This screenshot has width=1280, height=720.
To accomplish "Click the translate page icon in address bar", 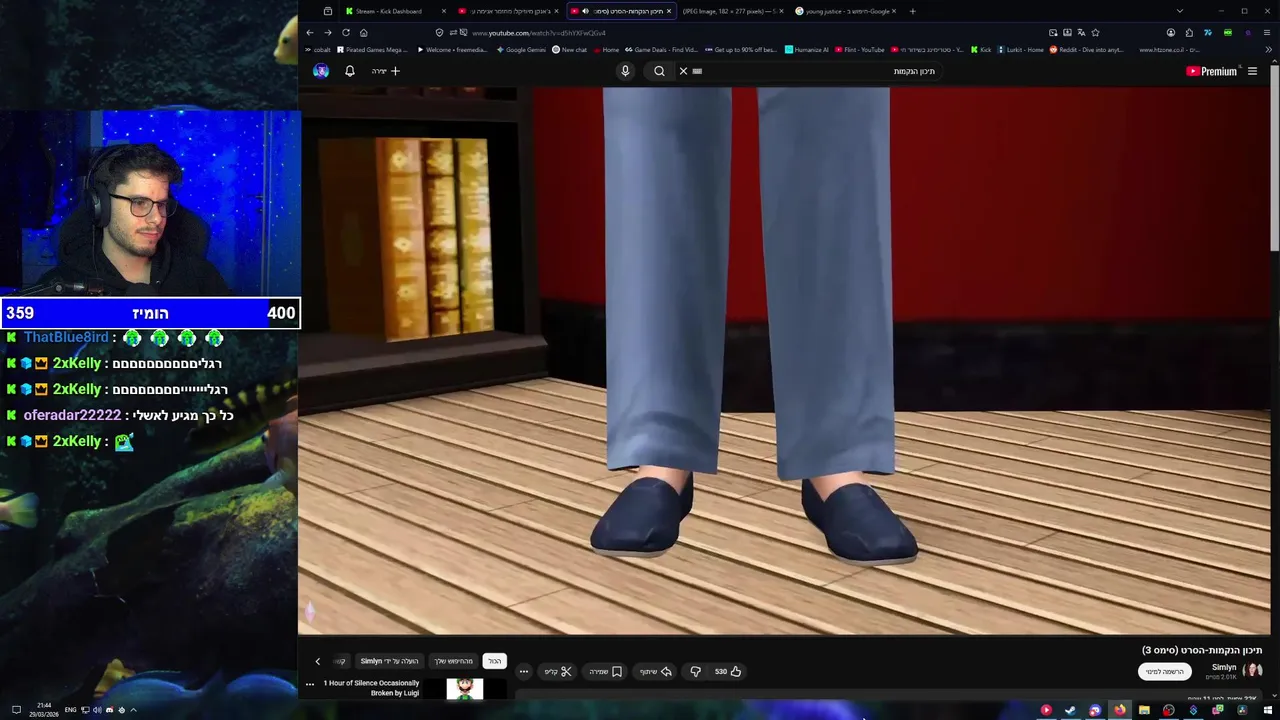I will click(1081, 33).
